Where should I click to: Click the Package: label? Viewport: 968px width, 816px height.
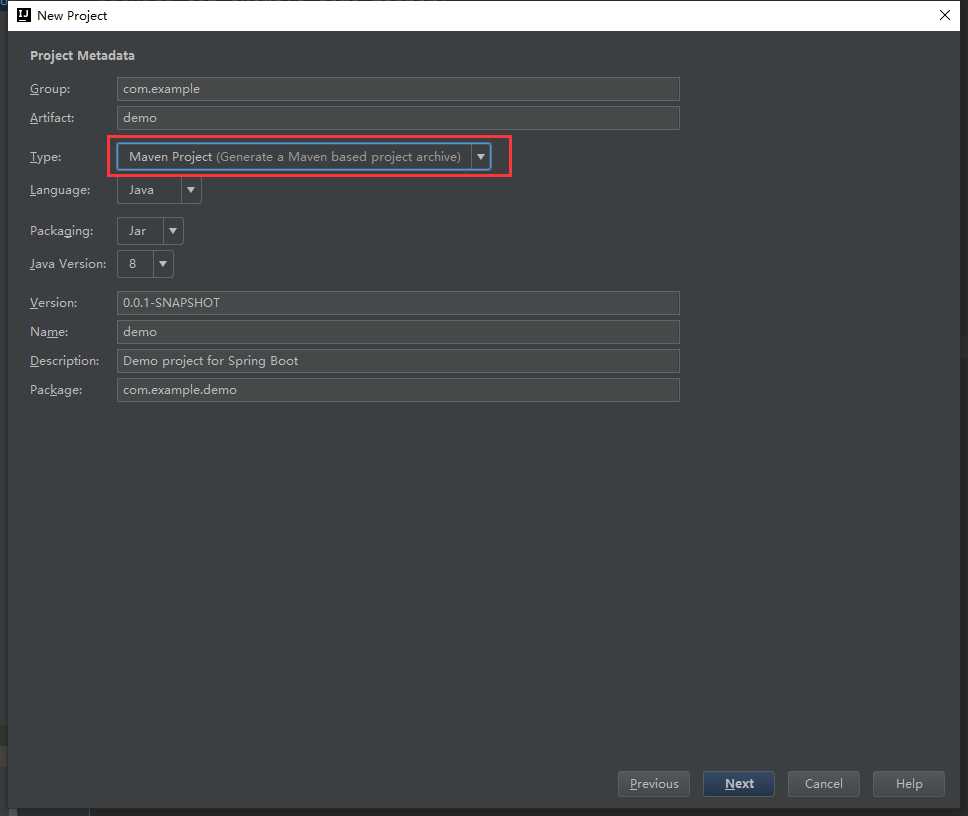56,390
